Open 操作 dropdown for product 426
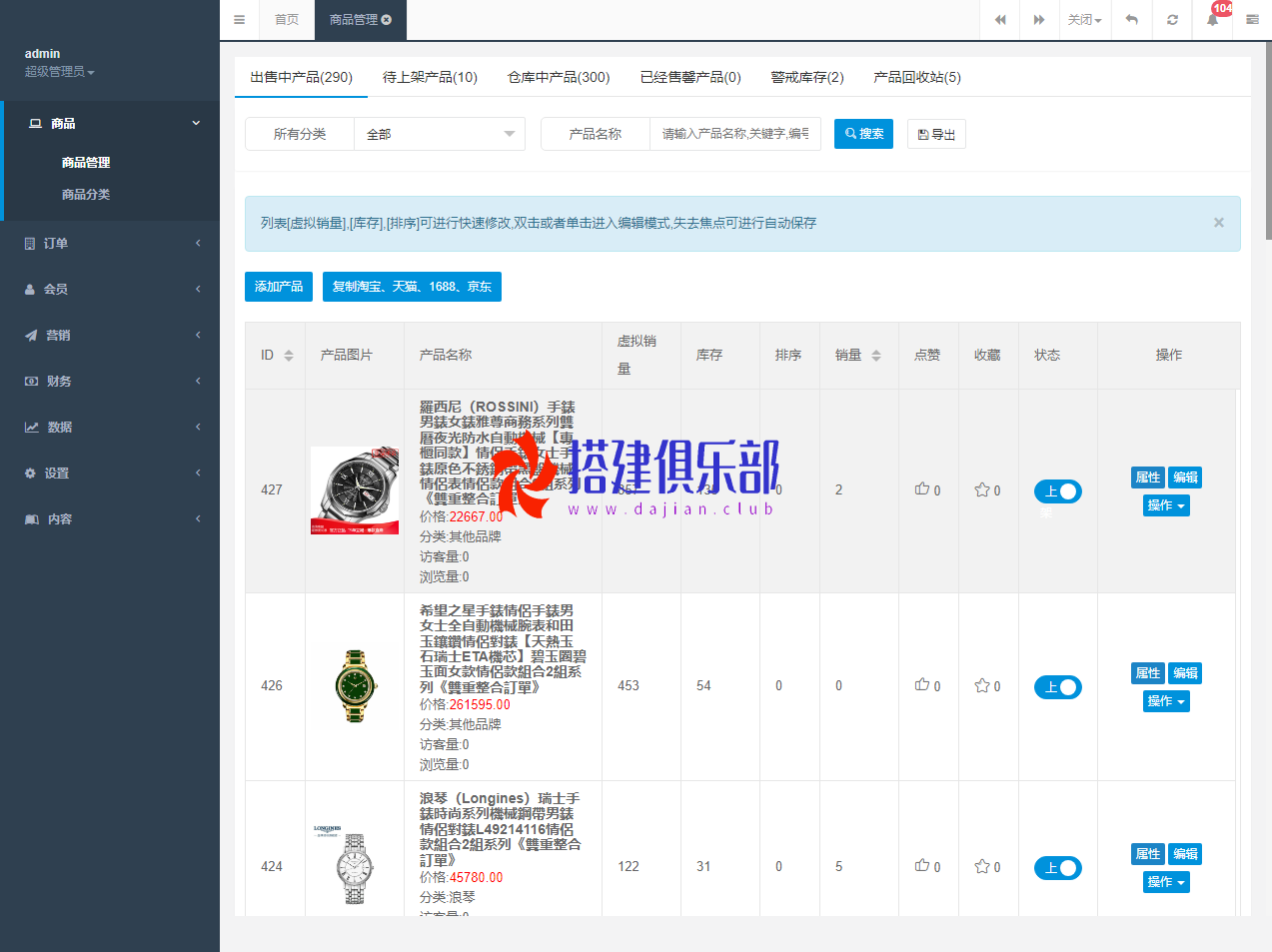The height and width of the screenshot is (952, 1272). click(1166, 701)
